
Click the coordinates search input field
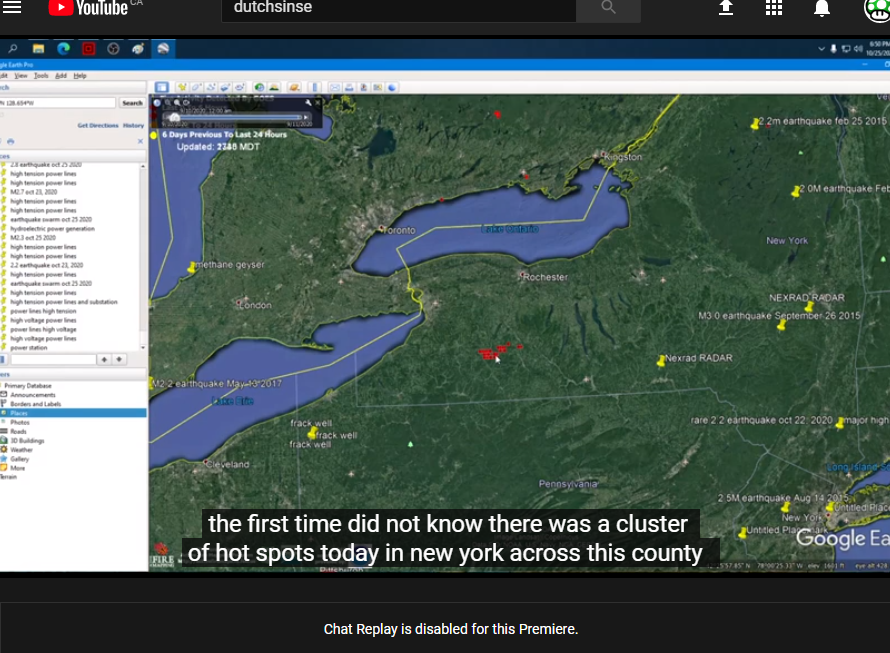(57, 103)
